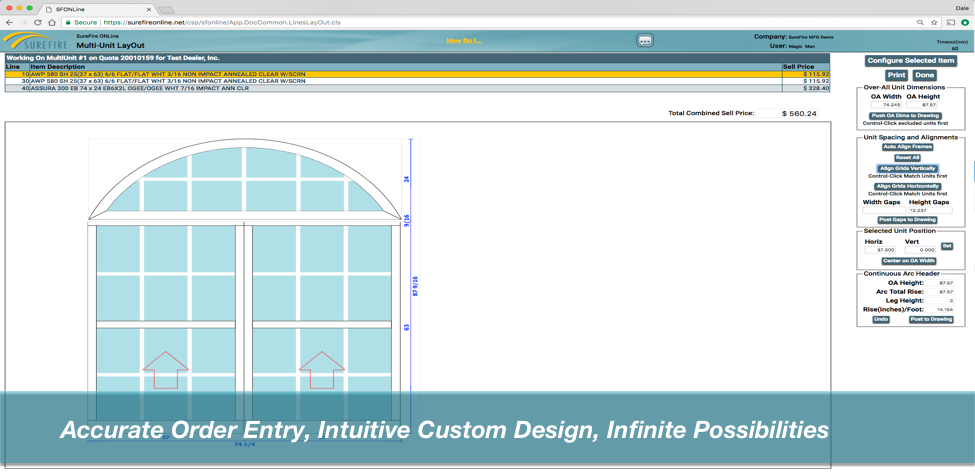Image resolution: width=975 pixels, height=475 pixels.
Task: Bookmark page with the star icon
Action: [x=933, y=22]
